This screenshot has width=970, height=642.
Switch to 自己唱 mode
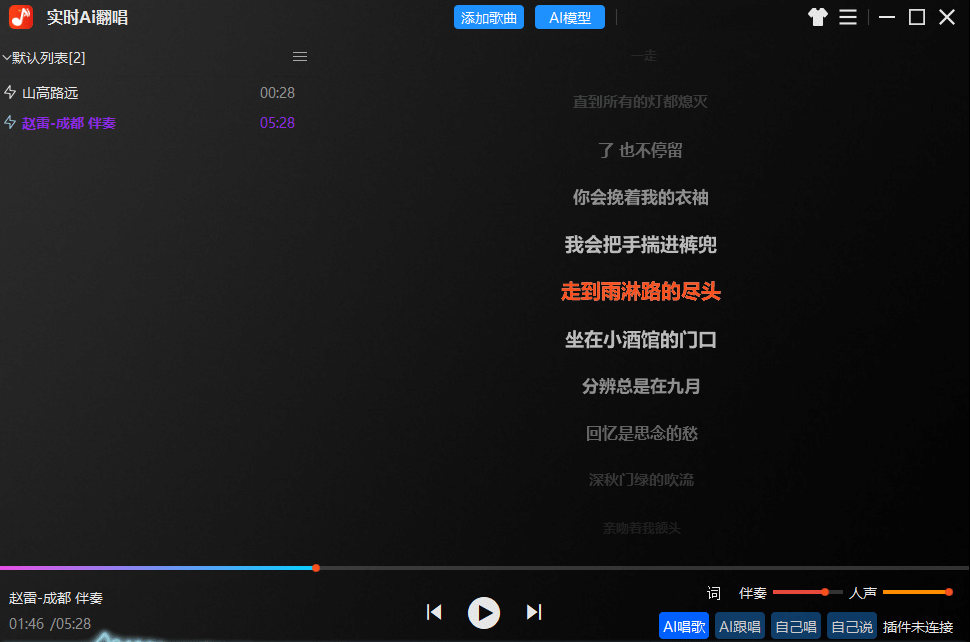click(x=795, y=625)
